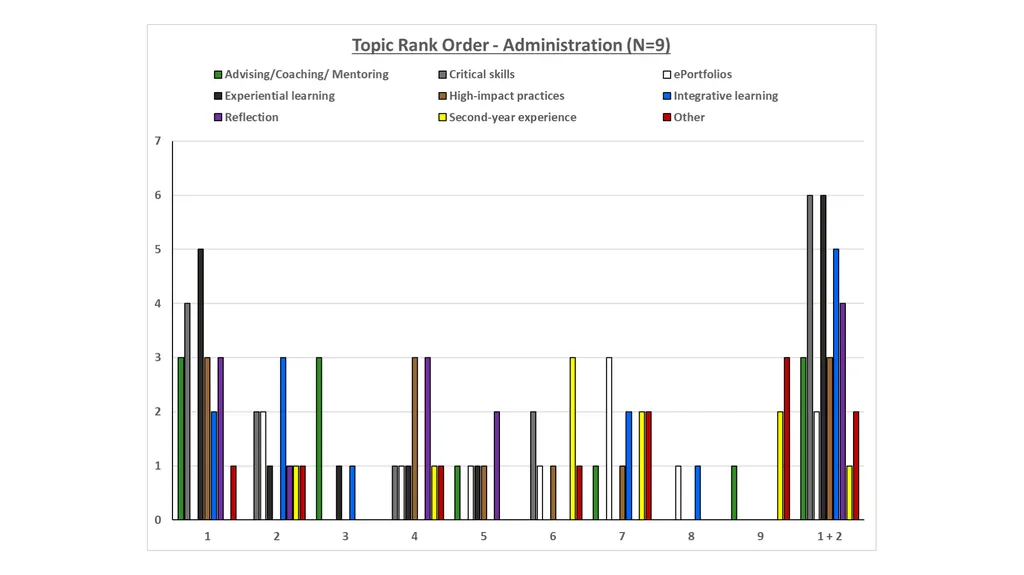This screenshot has height=575, width=1024.
Task: Click the Reflection legend label
Action: click(251, 118)
